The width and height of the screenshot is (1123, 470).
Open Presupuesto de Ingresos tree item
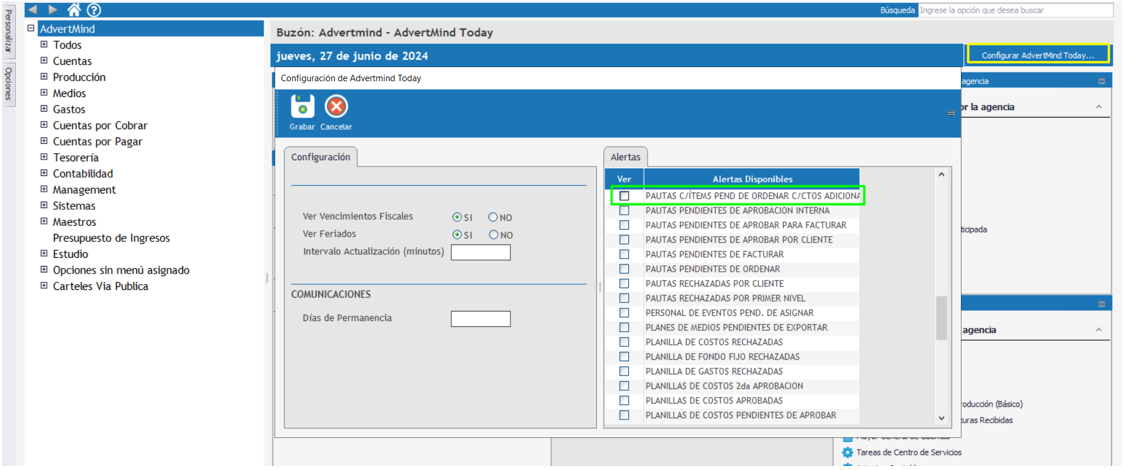point(111,238)
